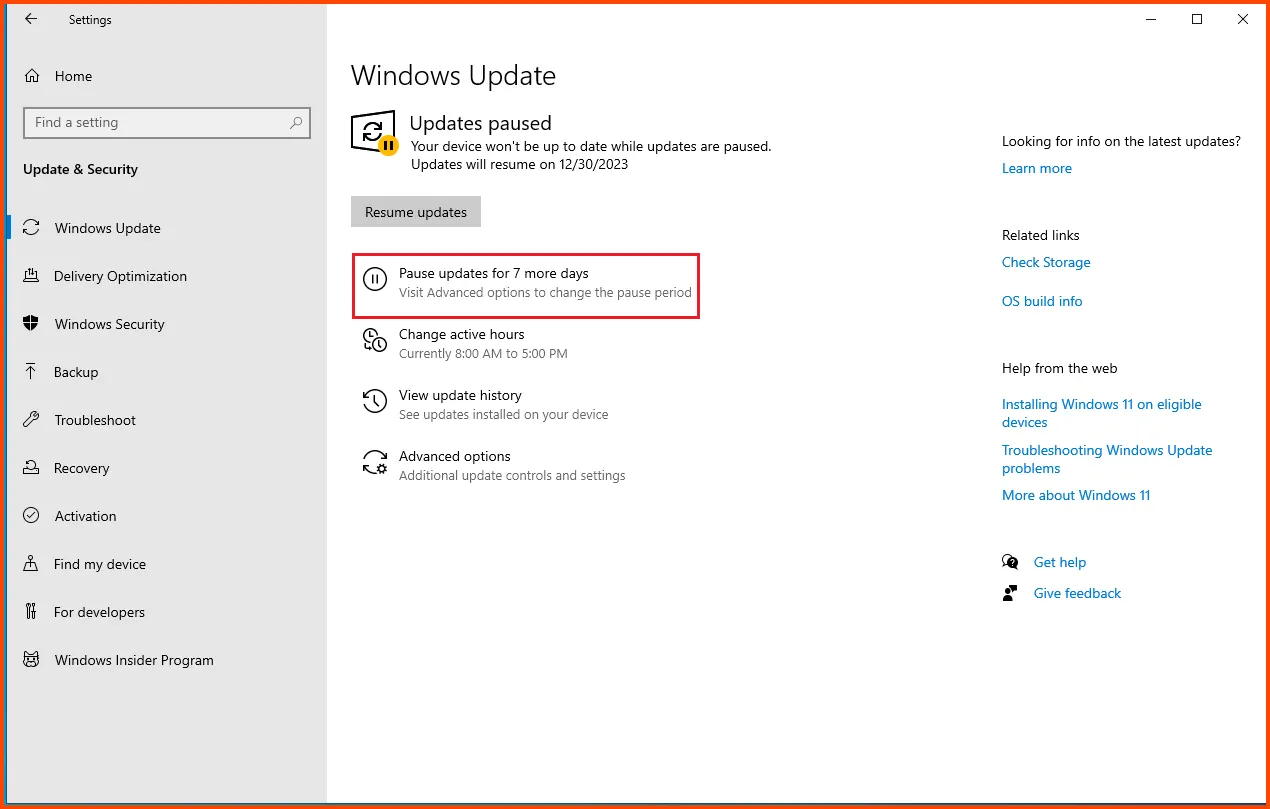Viewport: 1270px width, 809px height.
Task: Open the Check Storage link
Action: pos(1046,262)
